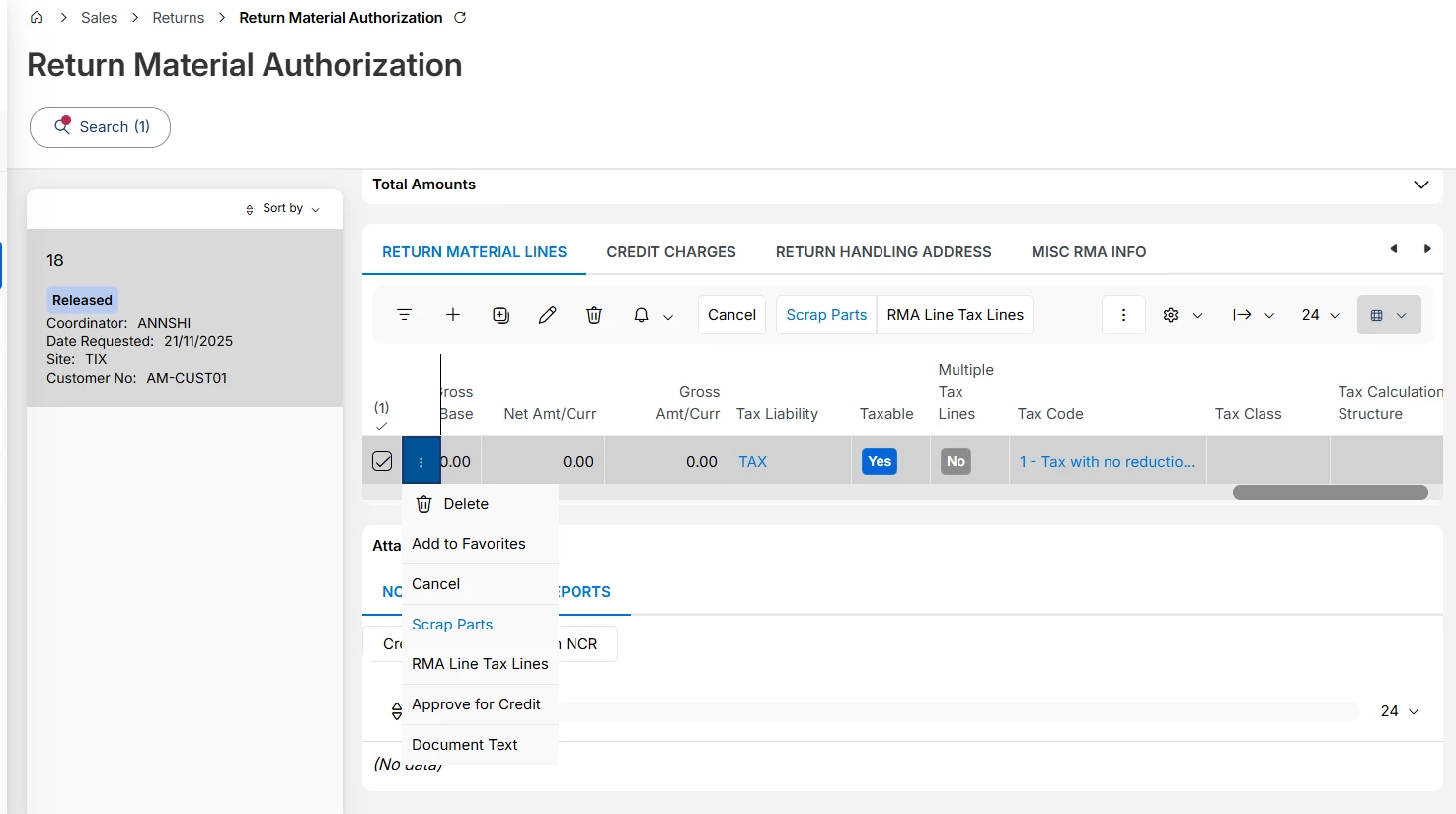Click the horizontal scrollbar under the grid
This screenshot has width=1456, height=814.
1329,492
